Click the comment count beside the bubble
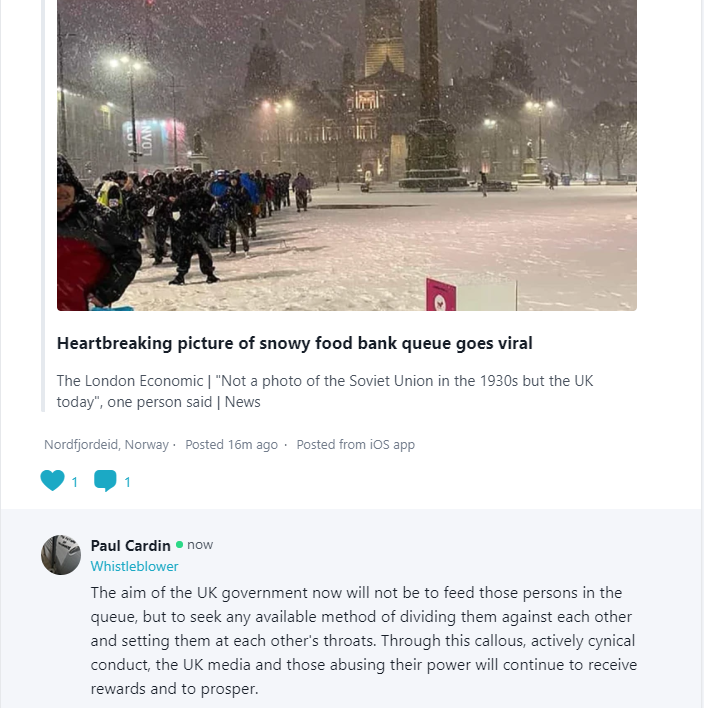The height and width of the screenshot is (708, 704). (127, 482)
